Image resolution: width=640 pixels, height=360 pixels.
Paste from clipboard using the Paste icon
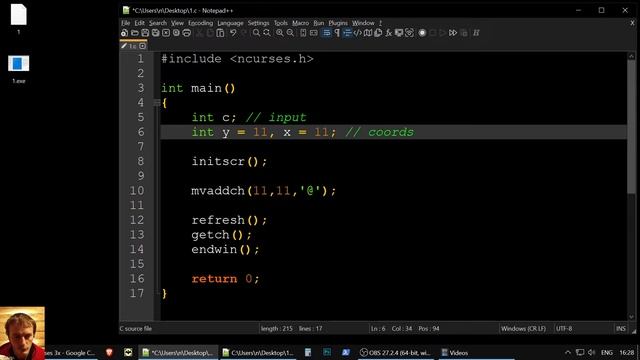pos(220,33)
